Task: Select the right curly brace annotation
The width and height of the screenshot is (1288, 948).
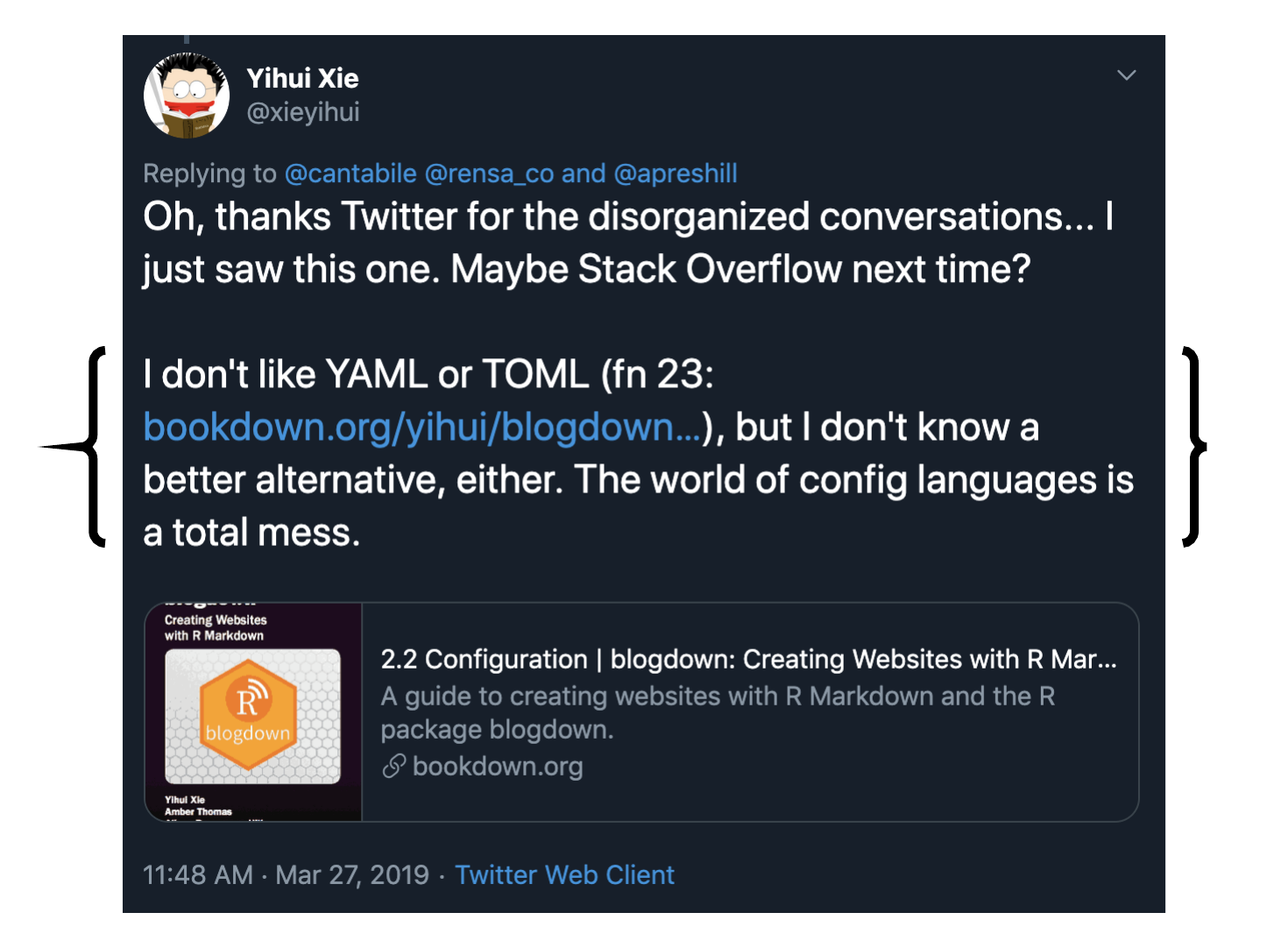Action: 1194,447
